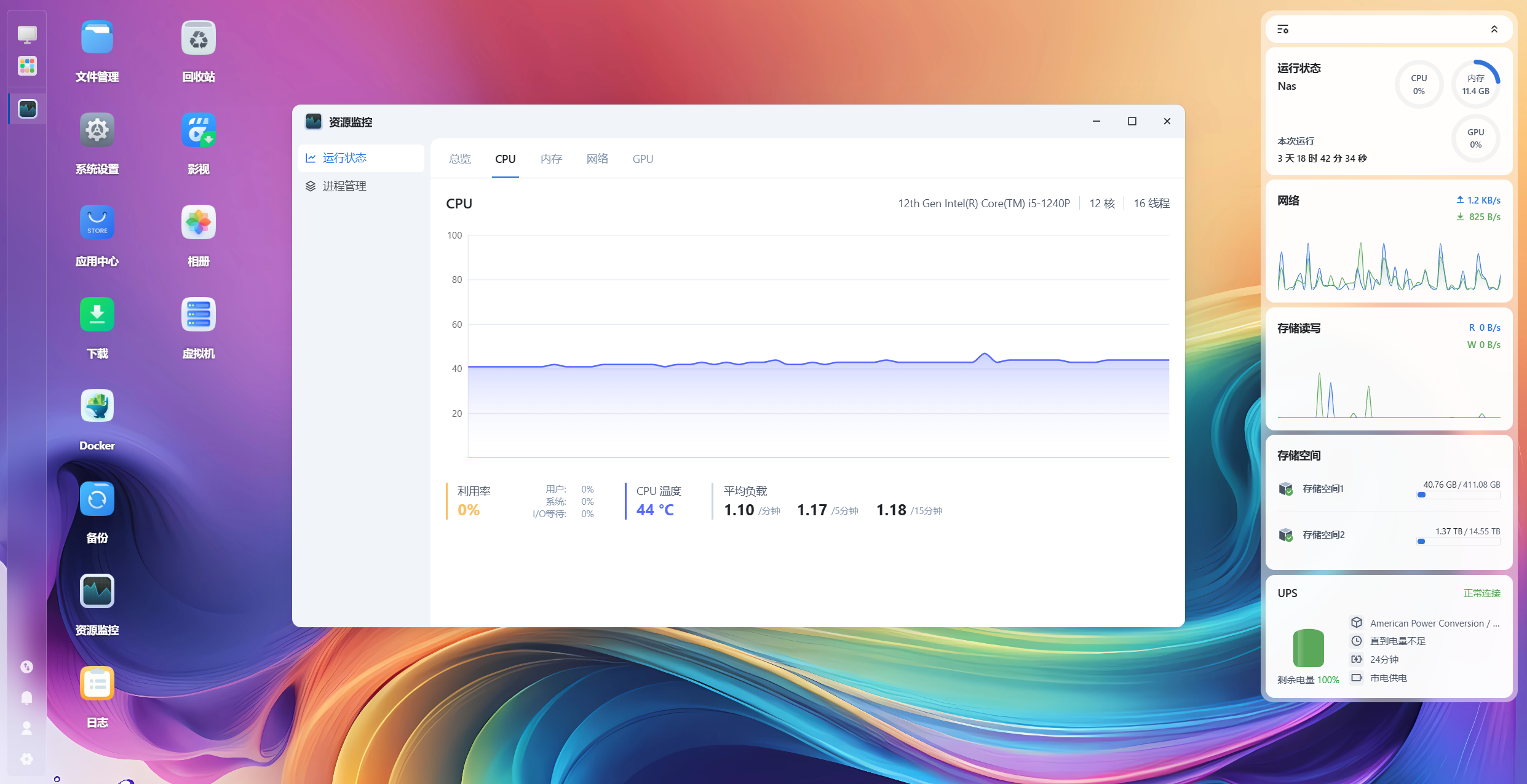Open the 影视 video app icon

pyautogui.click(x=198, y=130)
